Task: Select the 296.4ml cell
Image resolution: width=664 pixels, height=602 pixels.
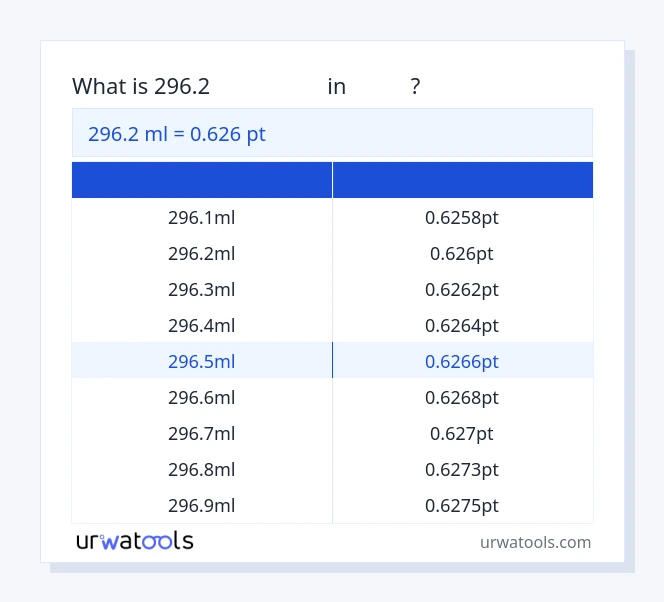Action: pyautogui.click(x=202, y=325)
